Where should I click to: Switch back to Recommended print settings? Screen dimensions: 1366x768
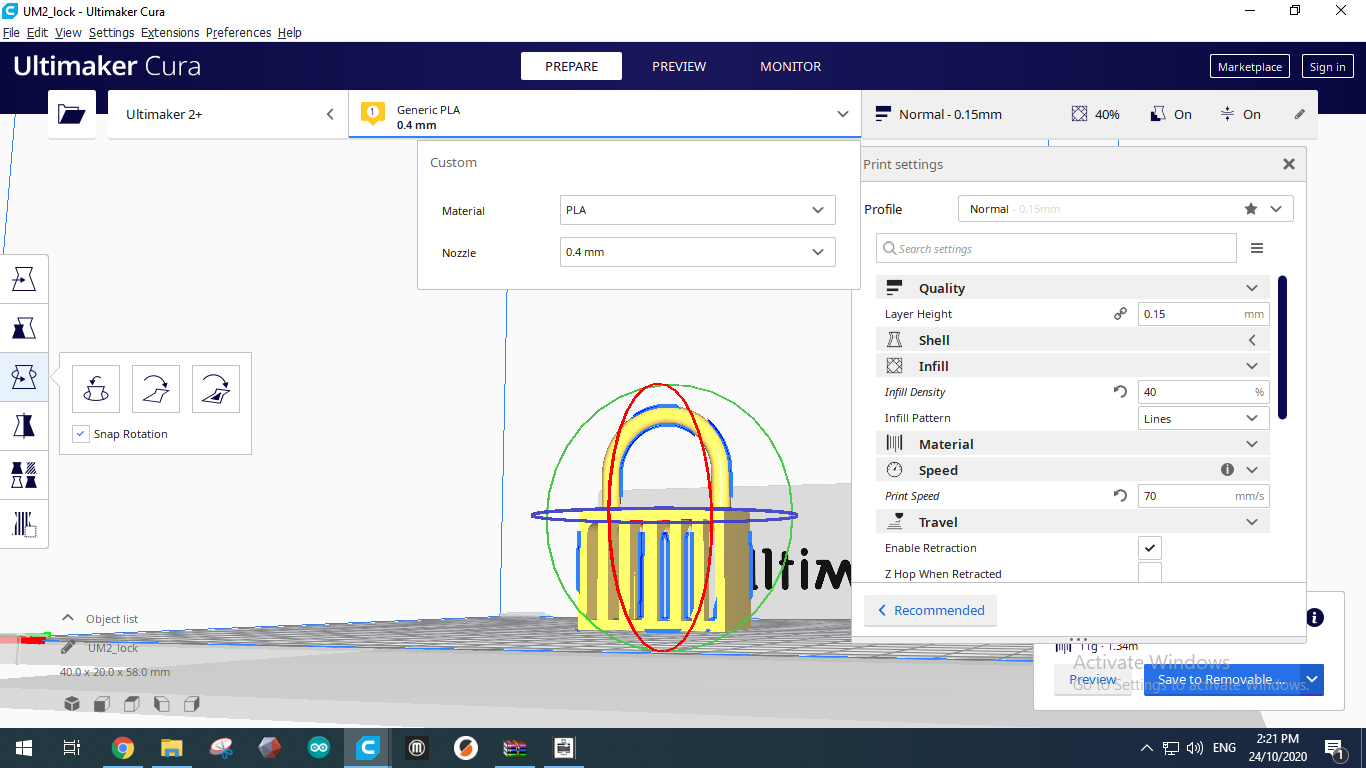tap(930, 610)
